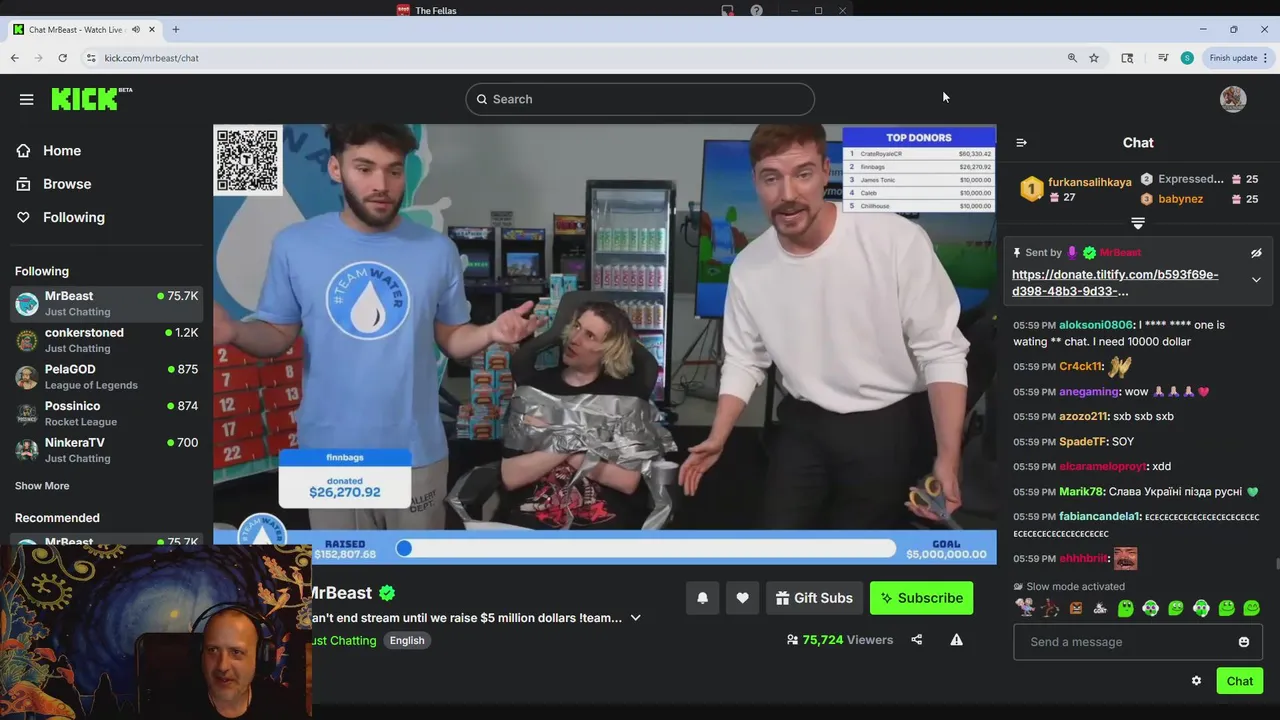Open browser zoom magnifier icon
Screen dimensions: 1280x720
click(1072, 58)
